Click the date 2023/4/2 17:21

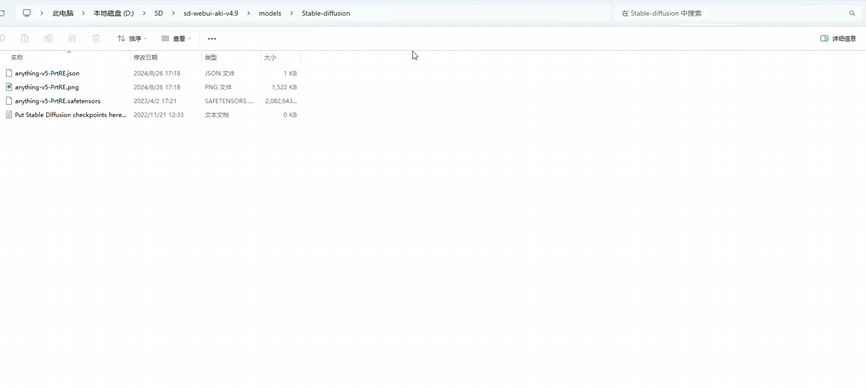(155, 101)
